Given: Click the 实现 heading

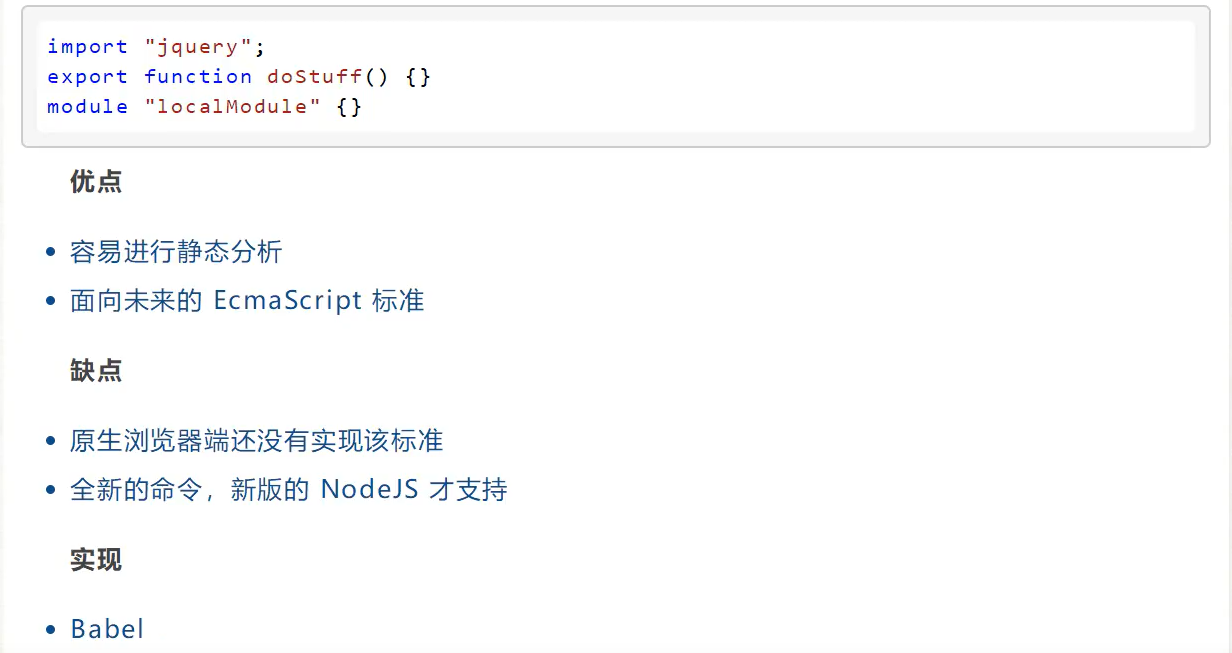Looking at the screenshot, I should pos(96,559).
